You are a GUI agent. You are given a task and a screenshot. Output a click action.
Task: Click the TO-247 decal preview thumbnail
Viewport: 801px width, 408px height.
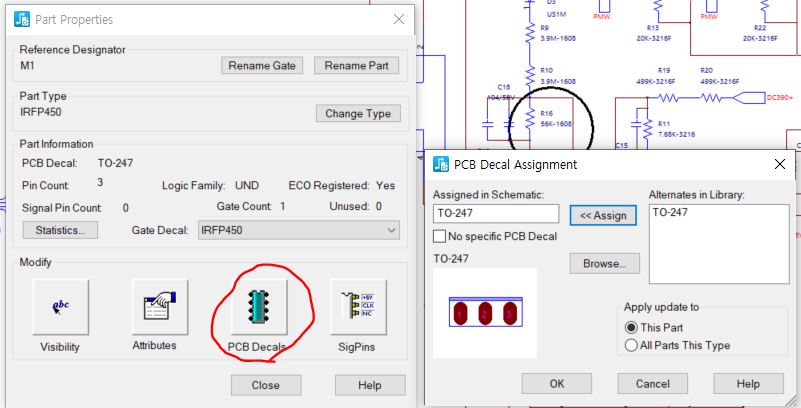pos(484,313)
